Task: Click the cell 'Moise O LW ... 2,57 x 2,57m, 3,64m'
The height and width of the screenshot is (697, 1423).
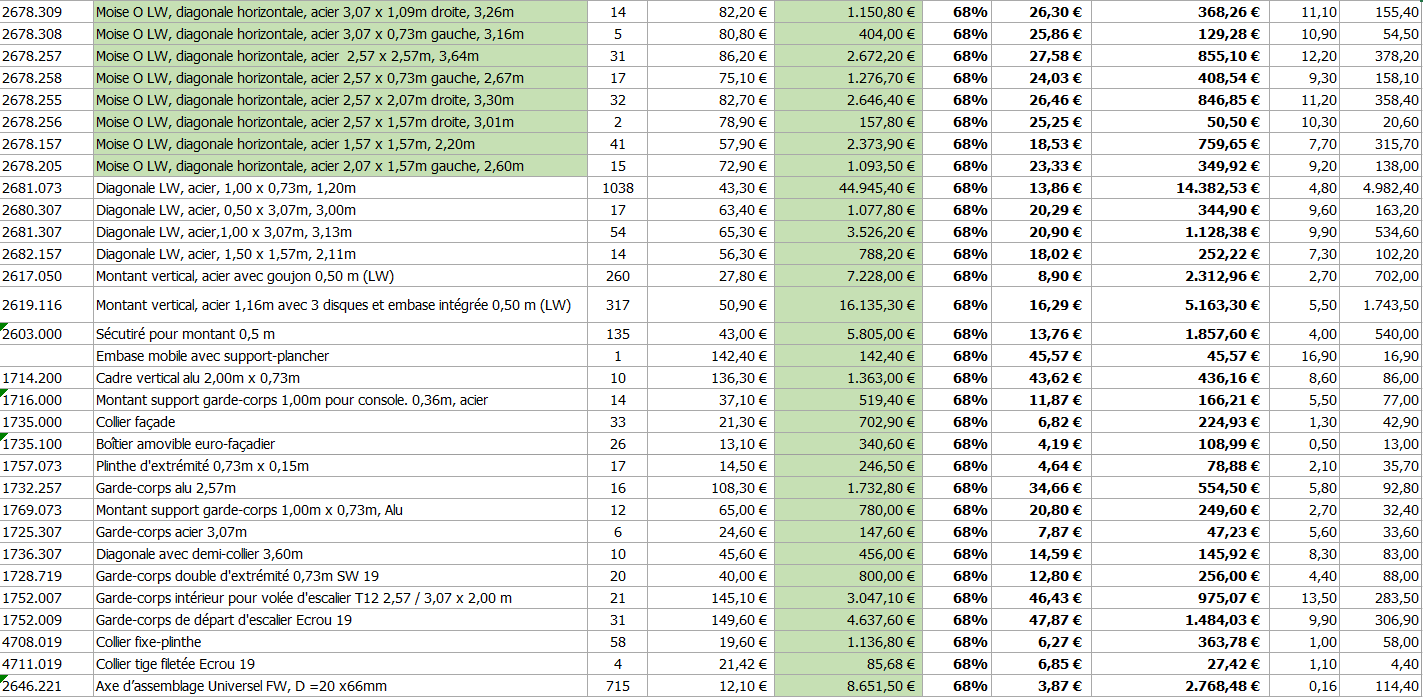Action: point(340,56)
